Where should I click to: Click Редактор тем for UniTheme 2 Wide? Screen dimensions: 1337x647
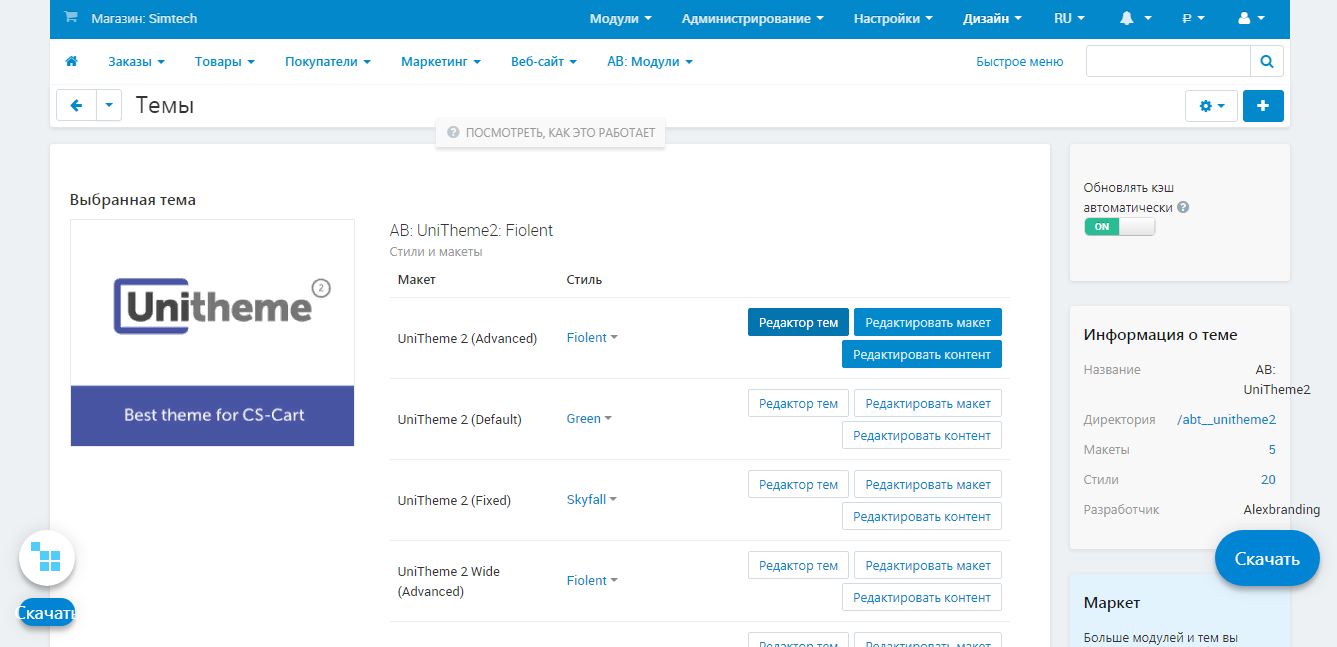point(798,565)
